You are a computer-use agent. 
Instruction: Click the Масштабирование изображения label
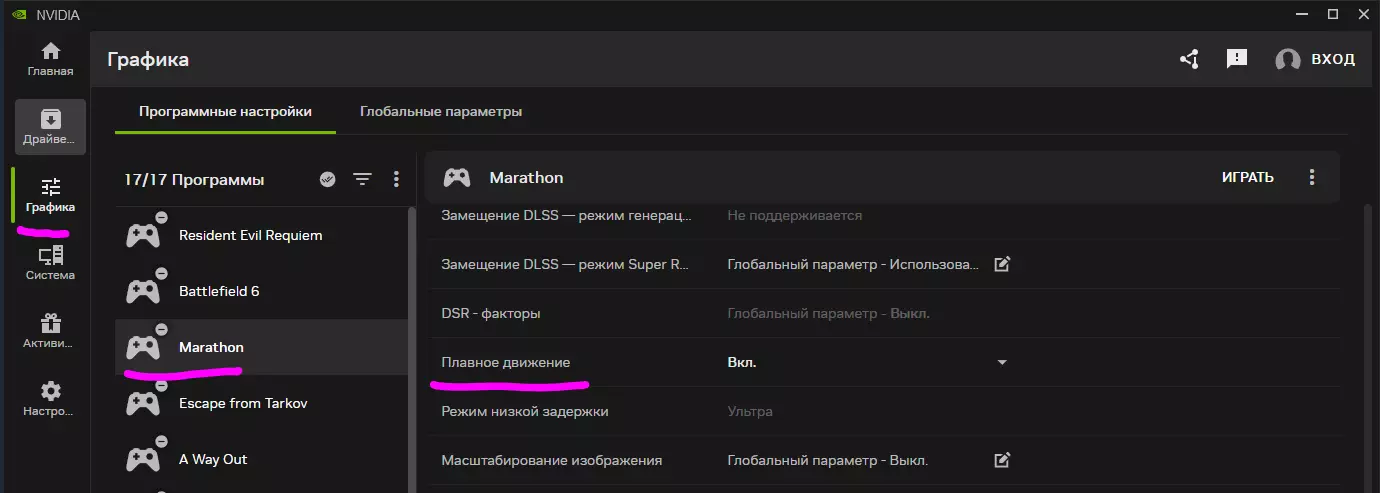[552, 460]
